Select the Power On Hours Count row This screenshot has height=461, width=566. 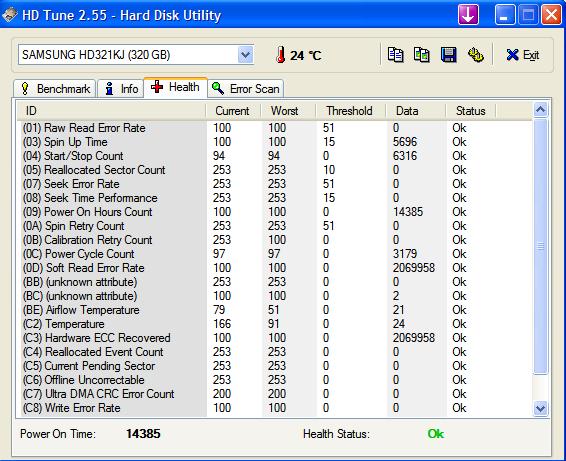[x=277, y=212]
